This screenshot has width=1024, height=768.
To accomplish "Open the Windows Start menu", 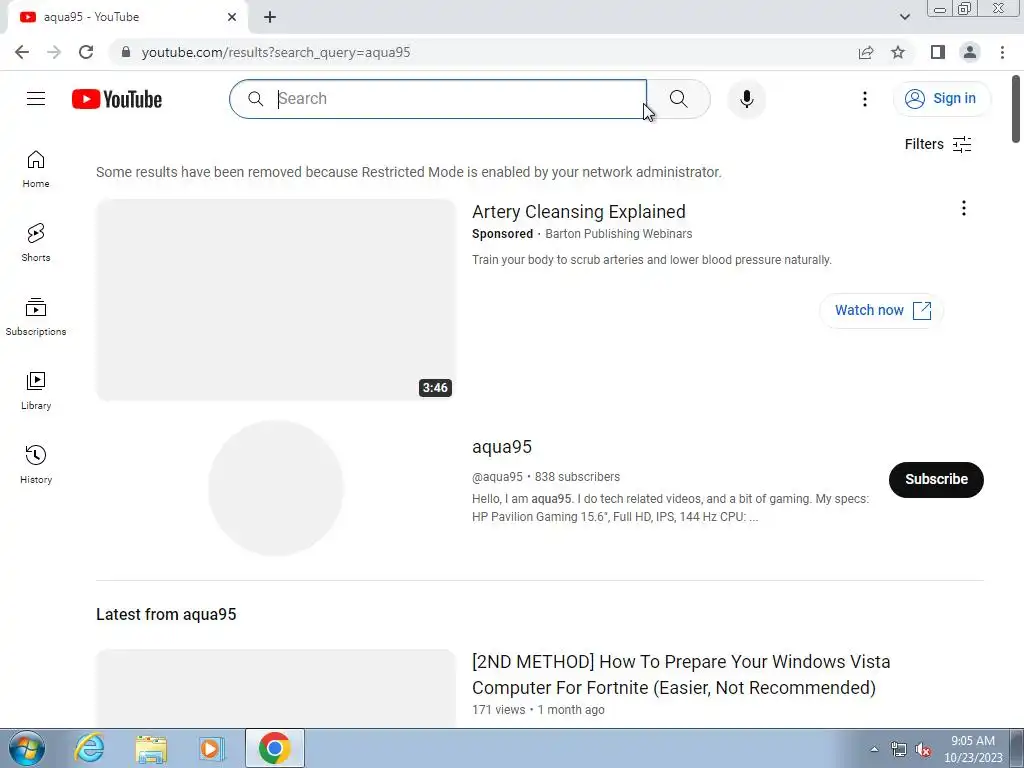I will click(x=26, y=748).
